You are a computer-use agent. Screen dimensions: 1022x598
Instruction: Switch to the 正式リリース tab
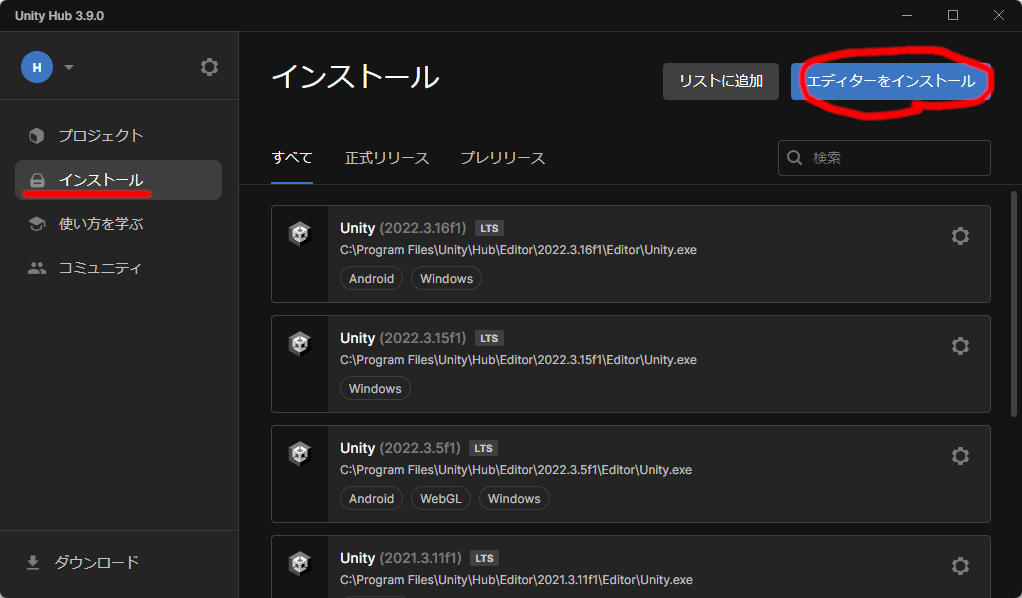(x=387, y=158)
